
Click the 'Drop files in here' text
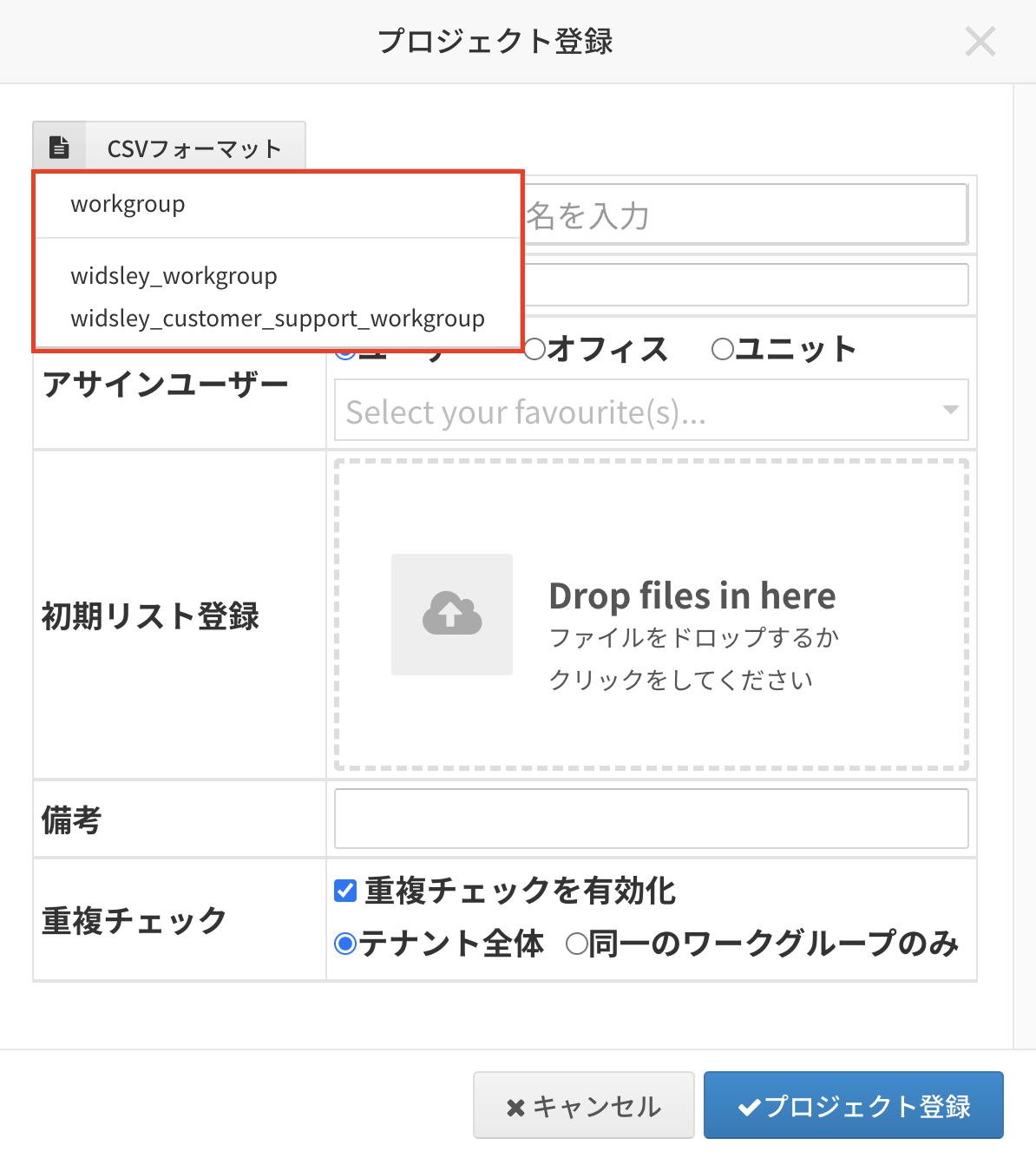pyautogui.click(x=692, y=596)
